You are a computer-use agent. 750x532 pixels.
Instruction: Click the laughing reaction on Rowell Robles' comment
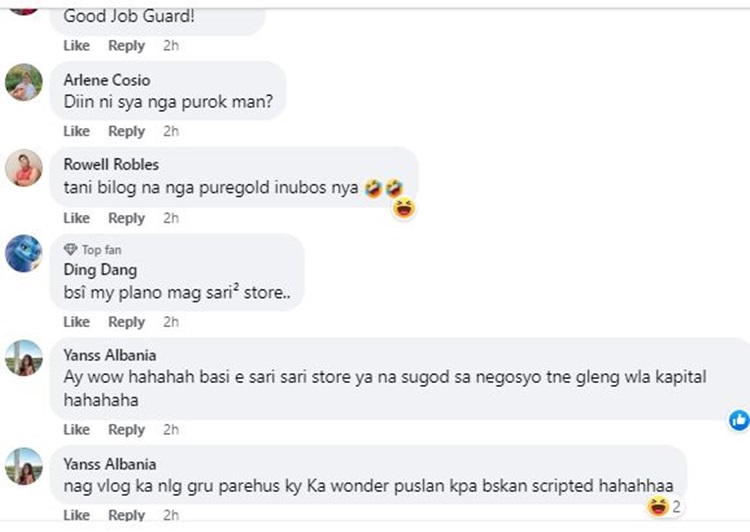[x=404, y=209]
